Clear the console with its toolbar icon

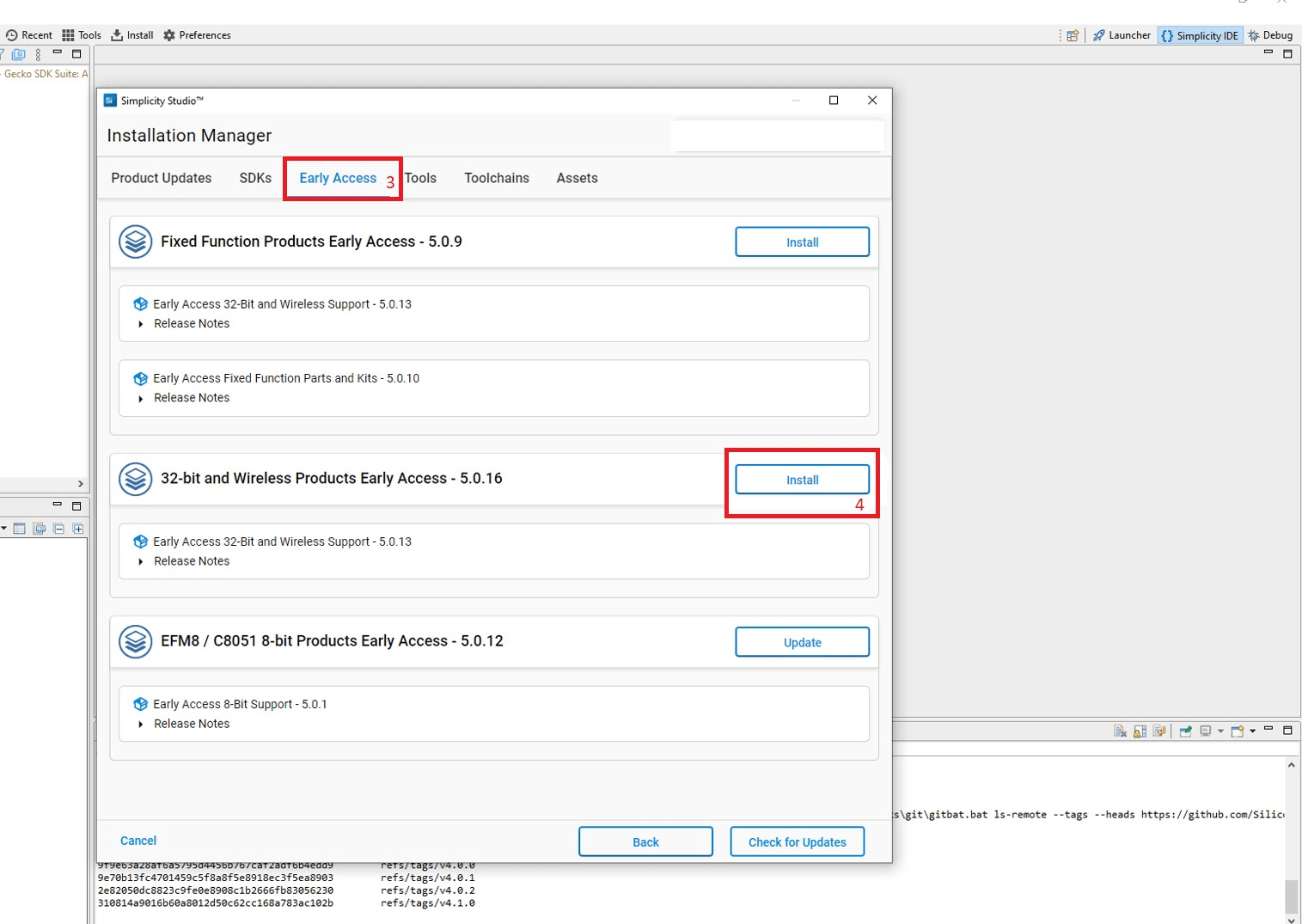(x=1120, y=731)
